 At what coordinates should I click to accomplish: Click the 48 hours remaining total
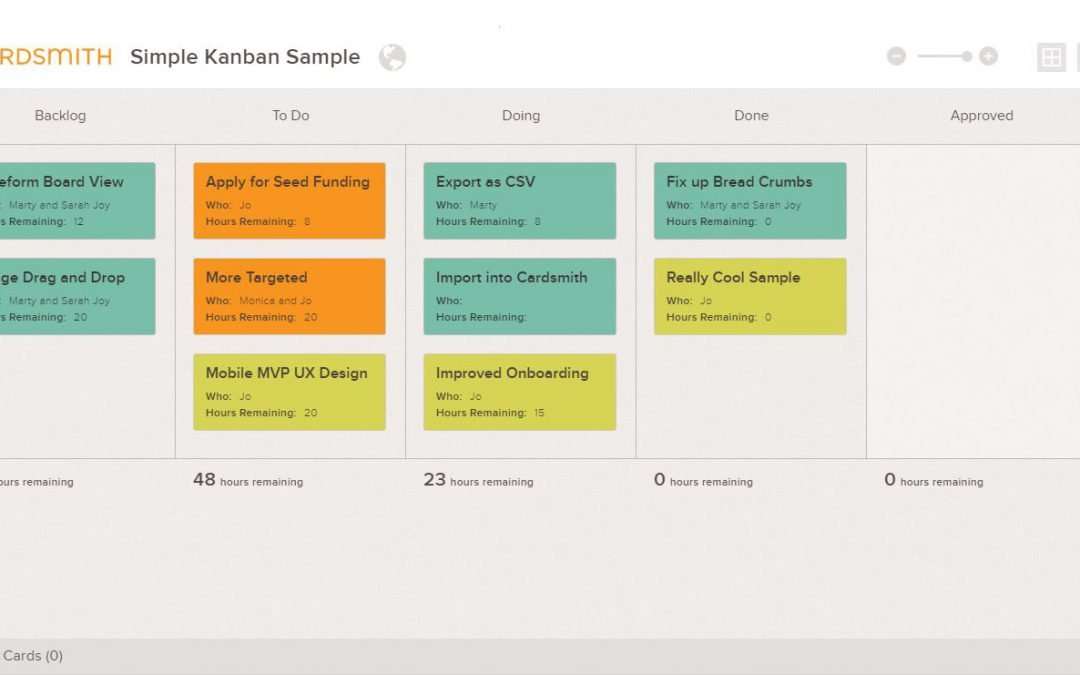pos(248,480)
